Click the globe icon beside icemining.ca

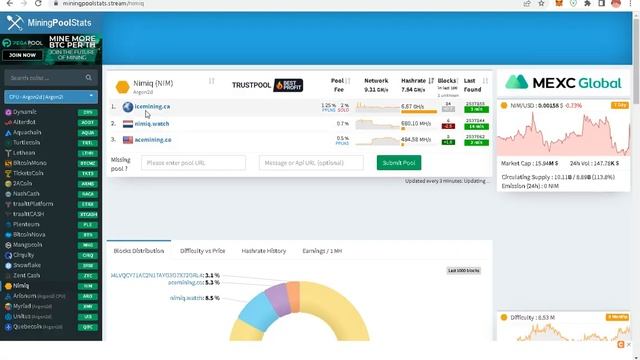click(x=128, y=107)
